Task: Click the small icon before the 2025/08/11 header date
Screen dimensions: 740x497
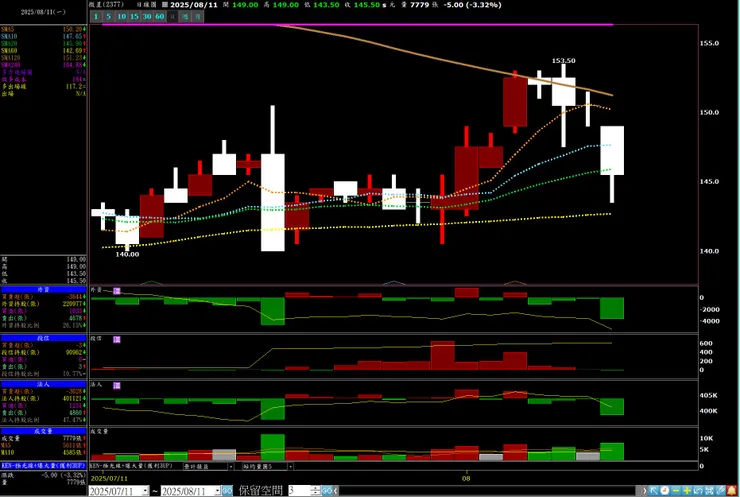Action: tap(165, 5)
